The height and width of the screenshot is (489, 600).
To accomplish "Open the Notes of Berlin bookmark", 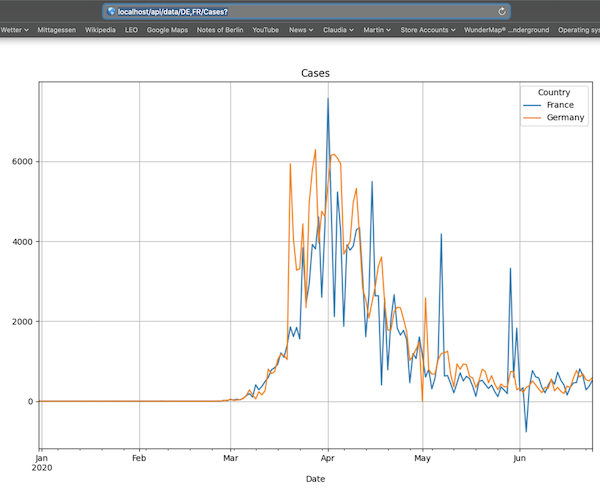I will coord(220,30).
